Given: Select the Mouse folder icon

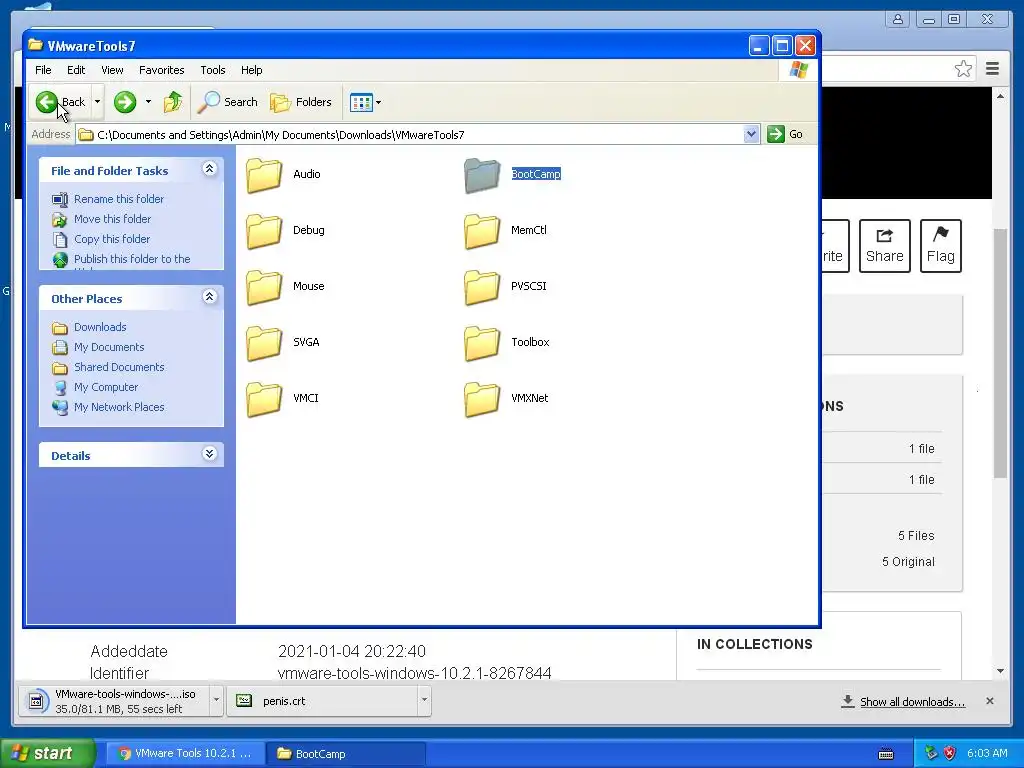Looking at the screenshot, I should (264, 287).
